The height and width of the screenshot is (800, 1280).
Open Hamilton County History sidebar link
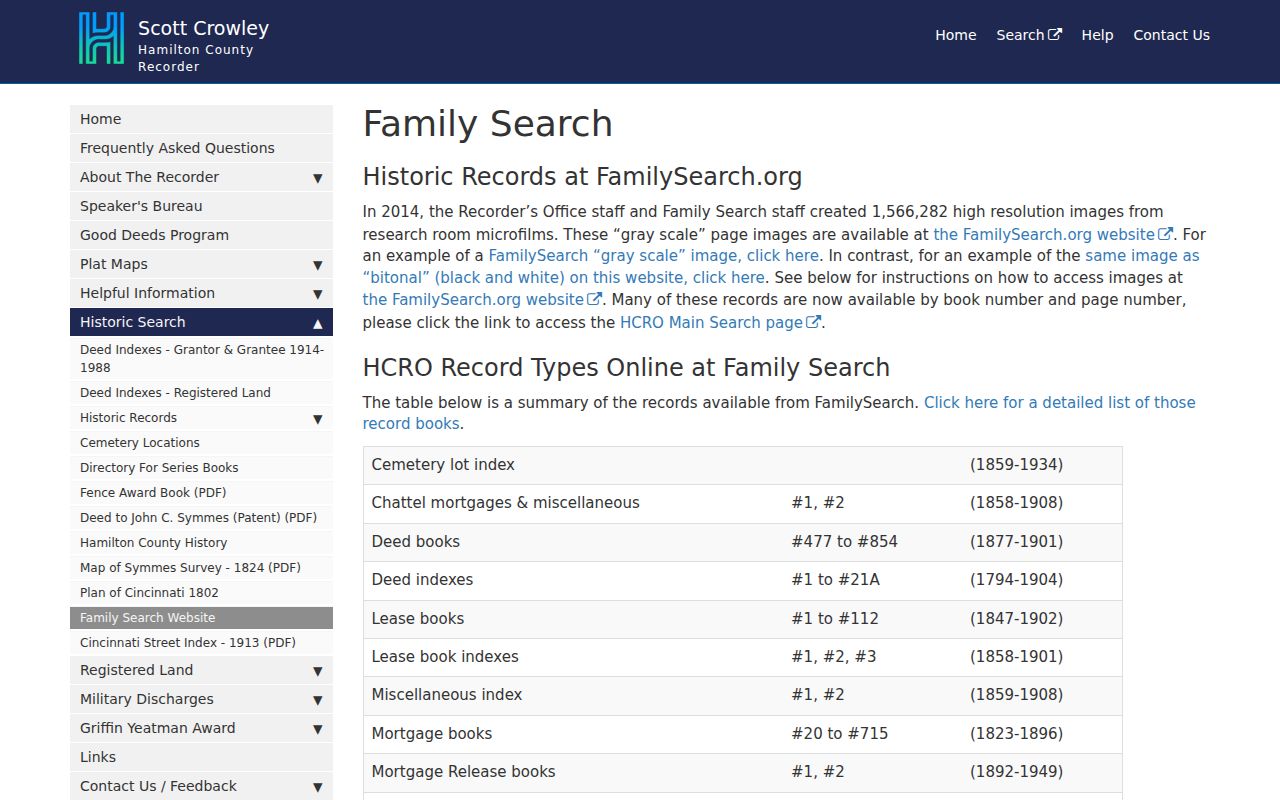tap(201, 543)
